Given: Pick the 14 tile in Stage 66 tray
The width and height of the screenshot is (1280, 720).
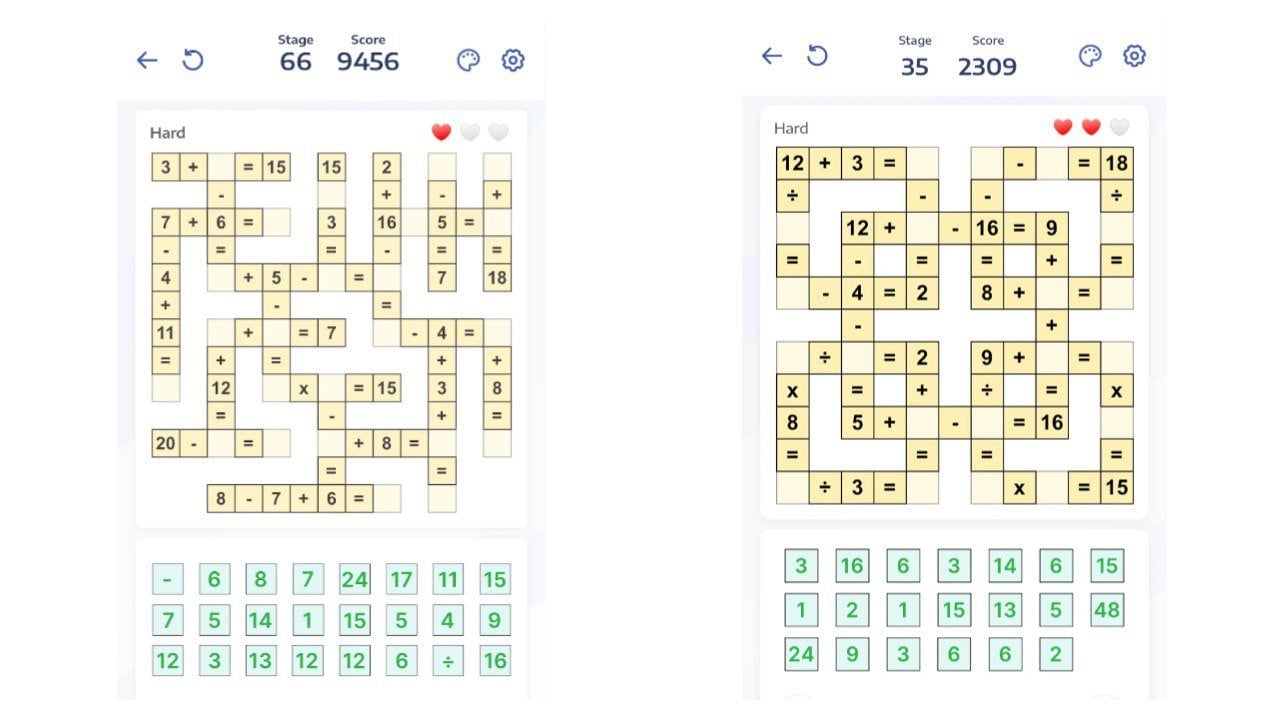Looking at the screenshot, I should (260, 620).
